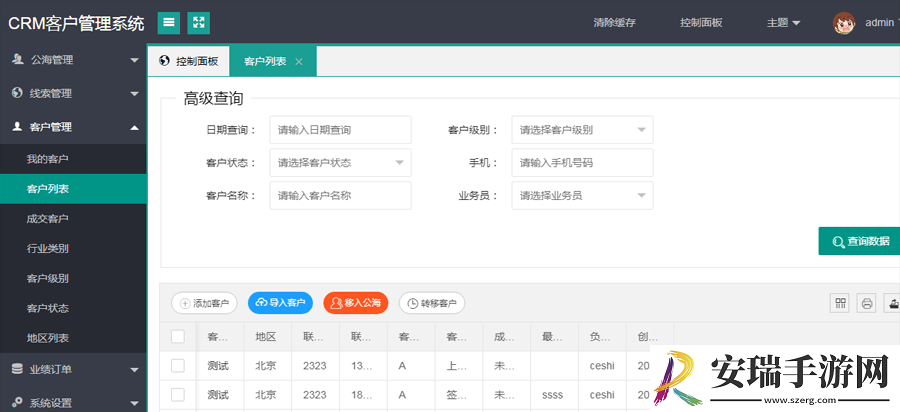Screen dimensions: 900x412
Task: Check the 测试 row containing ssss
Action: tap(178, 395)
